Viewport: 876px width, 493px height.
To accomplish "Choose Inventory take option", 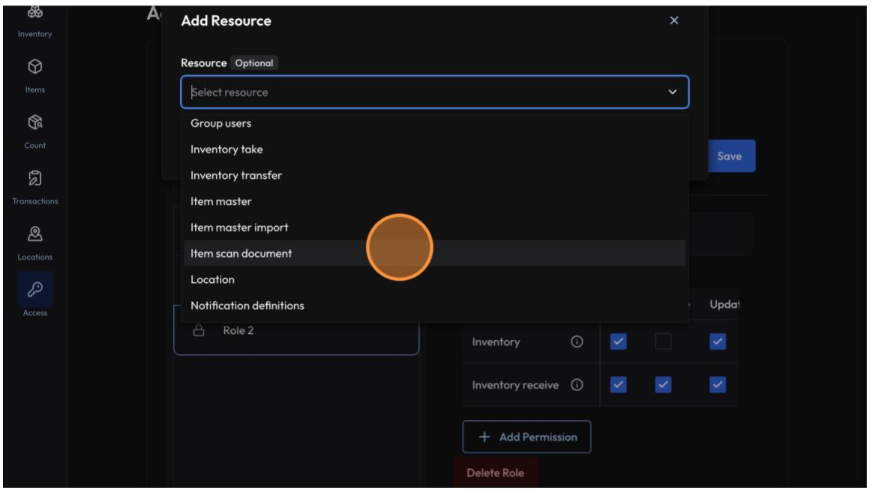I will tap(434, 149).
